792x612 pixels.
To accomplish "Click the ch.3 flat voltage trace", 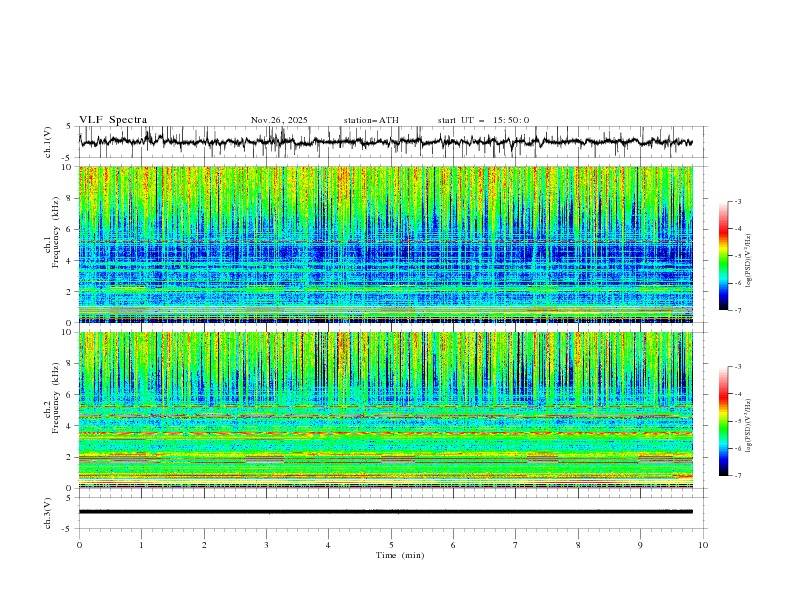I will pos(386,512).
